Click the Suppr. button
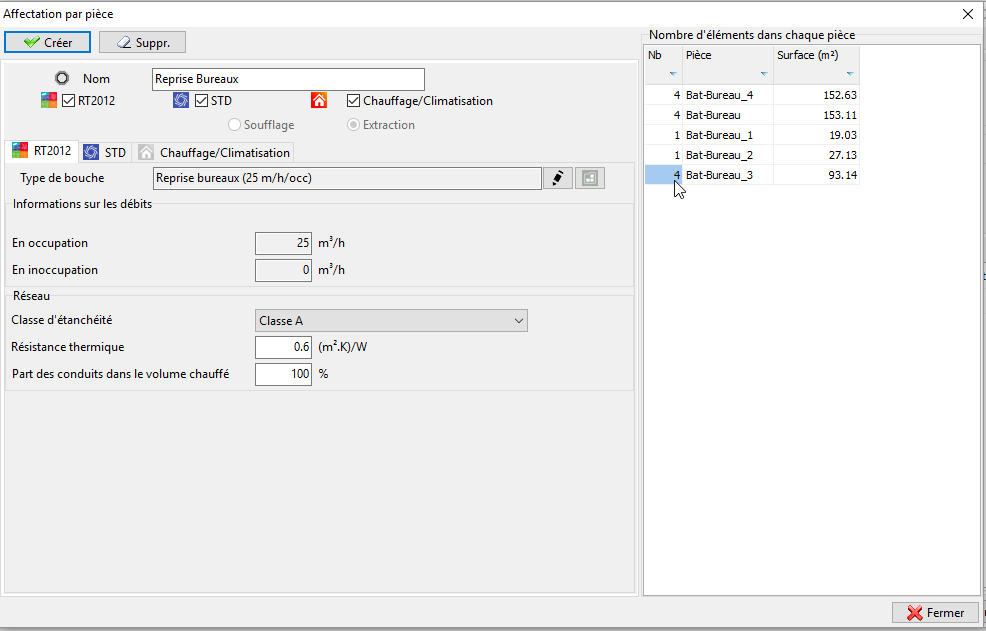Viewport: 986px width, 631px height. click(x=143, y=42)
